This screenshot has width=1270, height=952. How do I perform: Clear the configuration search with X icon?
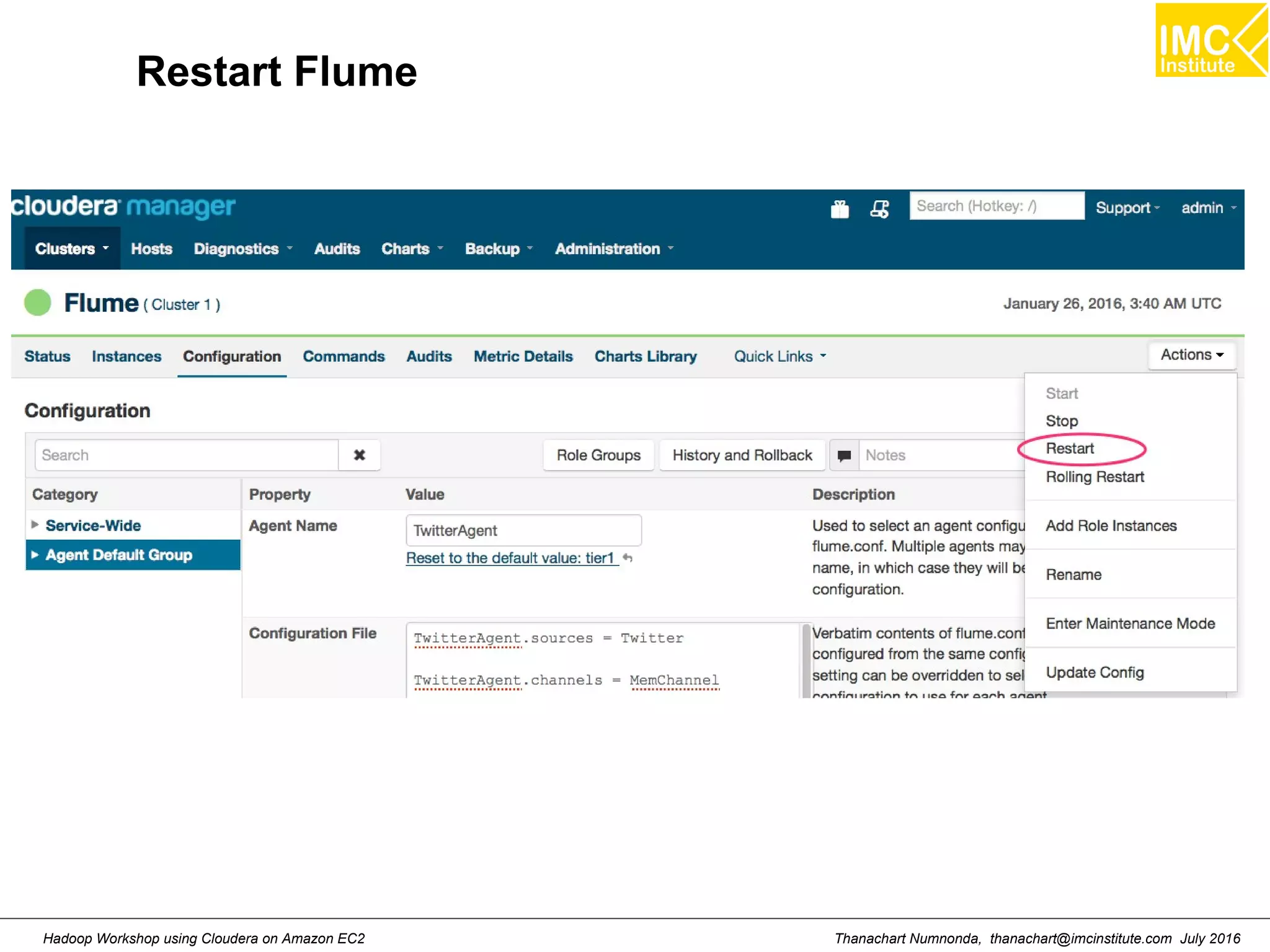(359, 455)
